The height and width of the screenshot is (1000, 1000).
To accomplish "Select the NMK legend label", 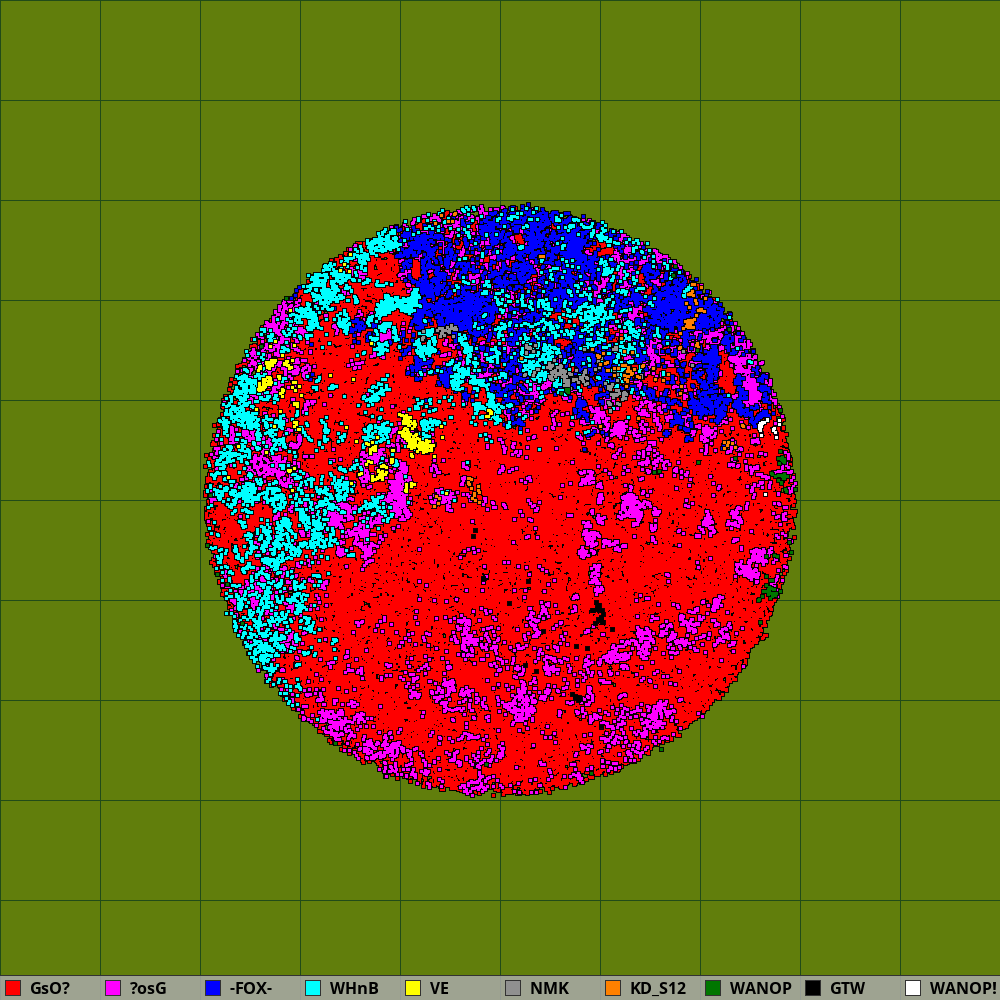I will pyautogui.click(x=549, y=988).
